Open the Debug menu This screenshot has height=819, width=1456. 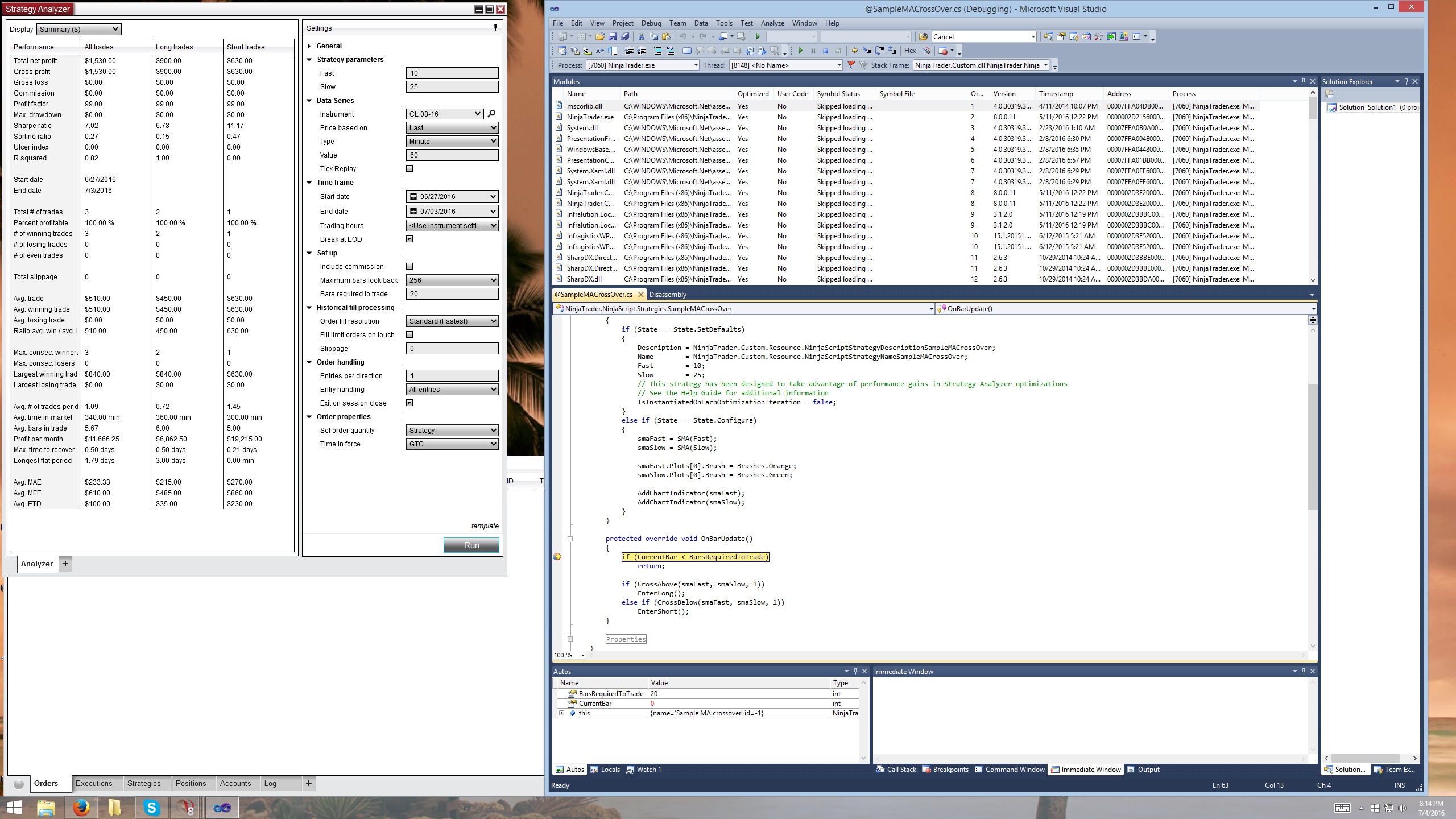pyautogui.click(x=651, y=23)
